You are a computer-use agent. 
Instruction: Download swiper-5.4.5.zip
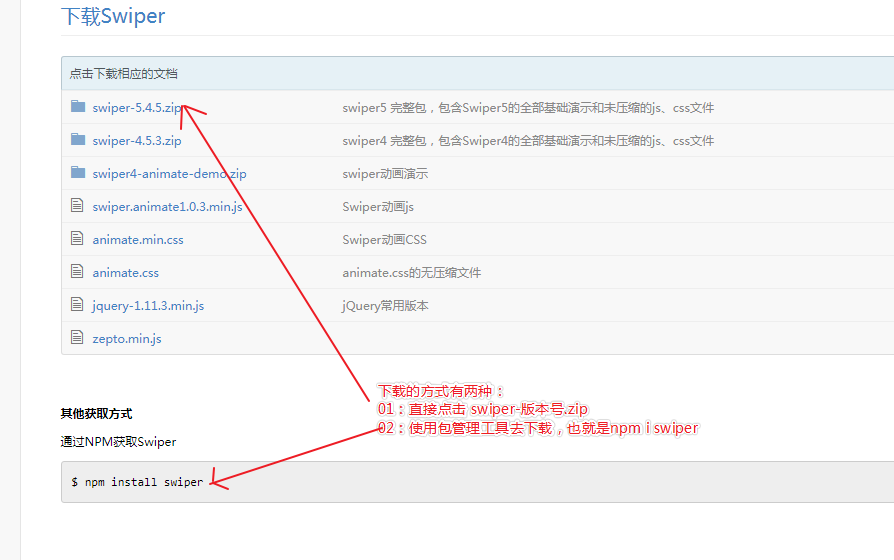(x=137, y=107)
